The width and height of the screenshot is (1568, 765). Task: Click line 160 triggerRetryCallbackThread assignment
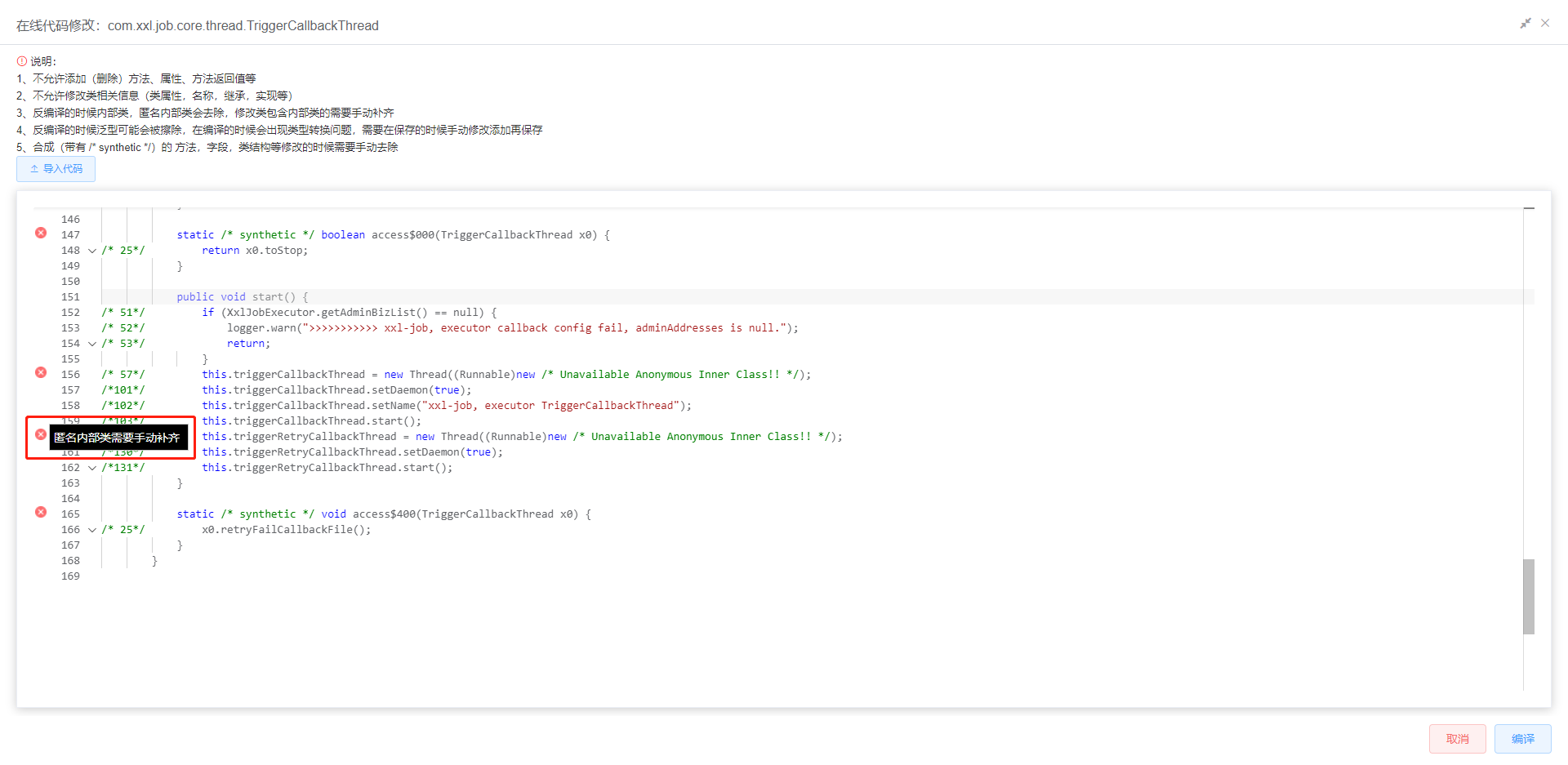pos(522,437)
